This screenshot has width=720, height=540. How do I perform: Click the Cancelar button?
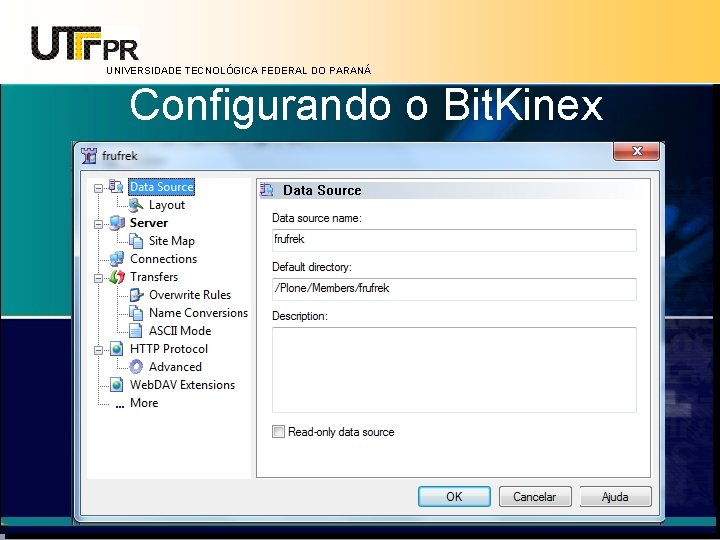coord(535,497)
